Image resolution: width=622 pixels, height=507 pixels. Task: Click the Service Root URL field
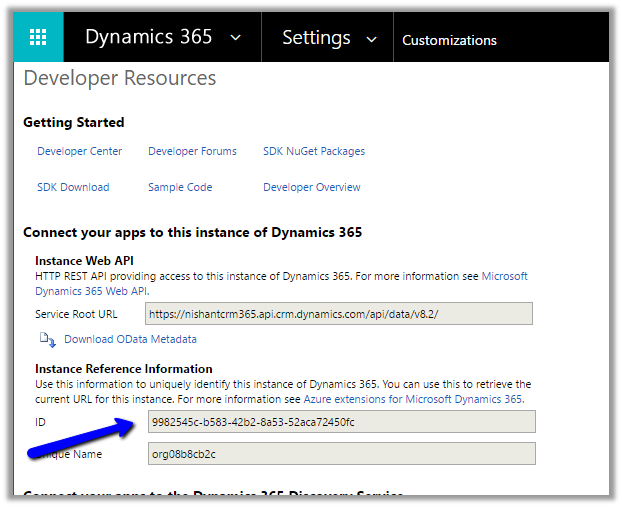click(x=339, y=314)
